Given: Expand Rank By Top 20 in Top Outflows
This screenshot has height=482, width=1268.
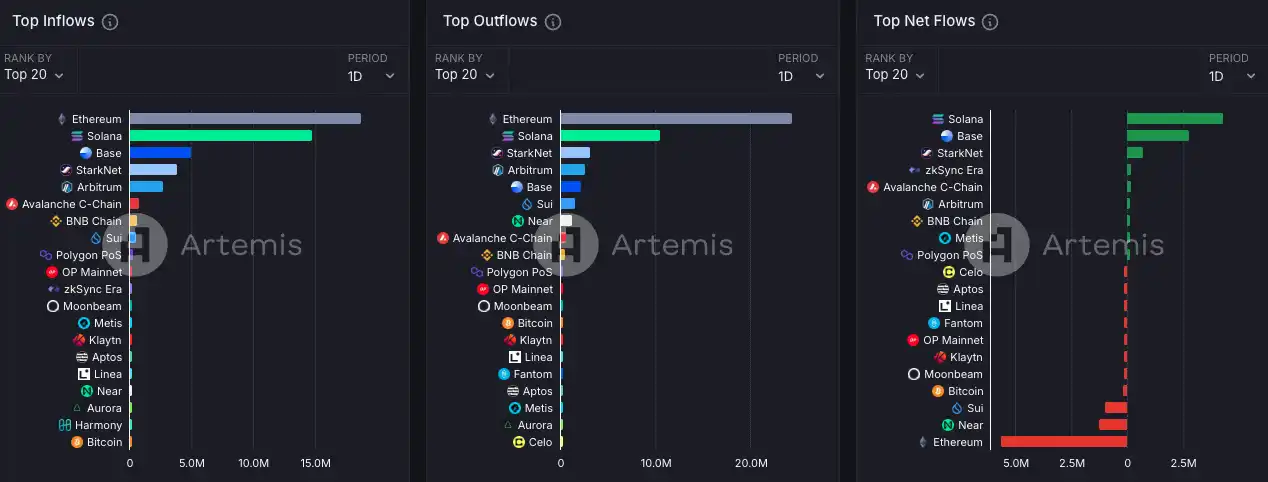Looking at the screenshot, I should pyautogui.click(x=465, y=74).
